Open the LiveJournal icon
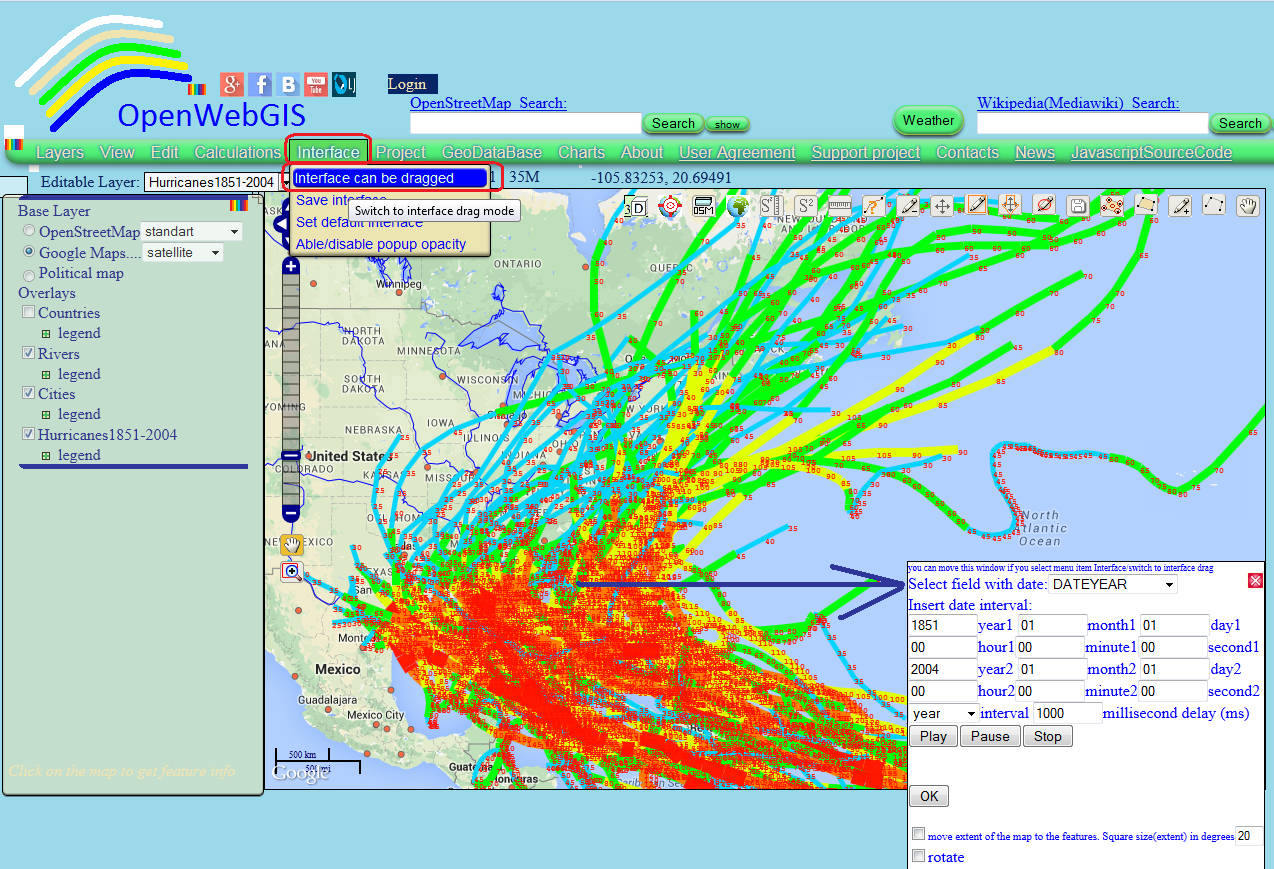This screenshot has width=1274, height=869. pyautogui.click(x=344, y=85)
